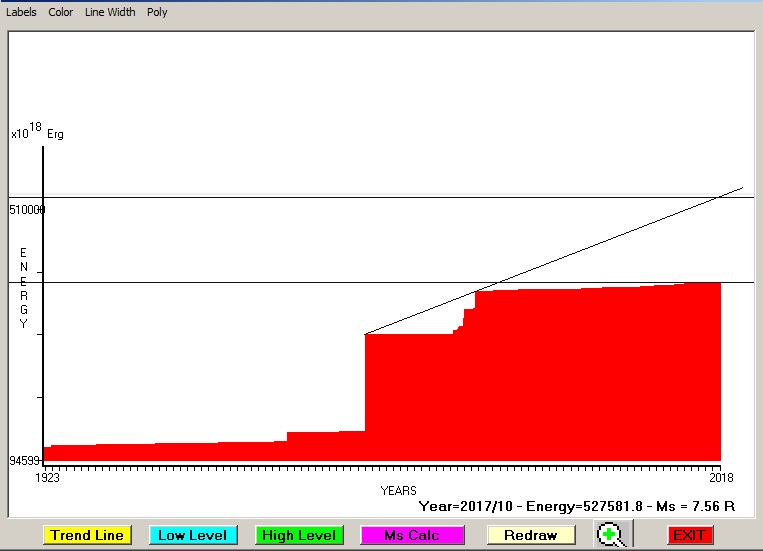Click the Redraw button

(x=530, y=535)
